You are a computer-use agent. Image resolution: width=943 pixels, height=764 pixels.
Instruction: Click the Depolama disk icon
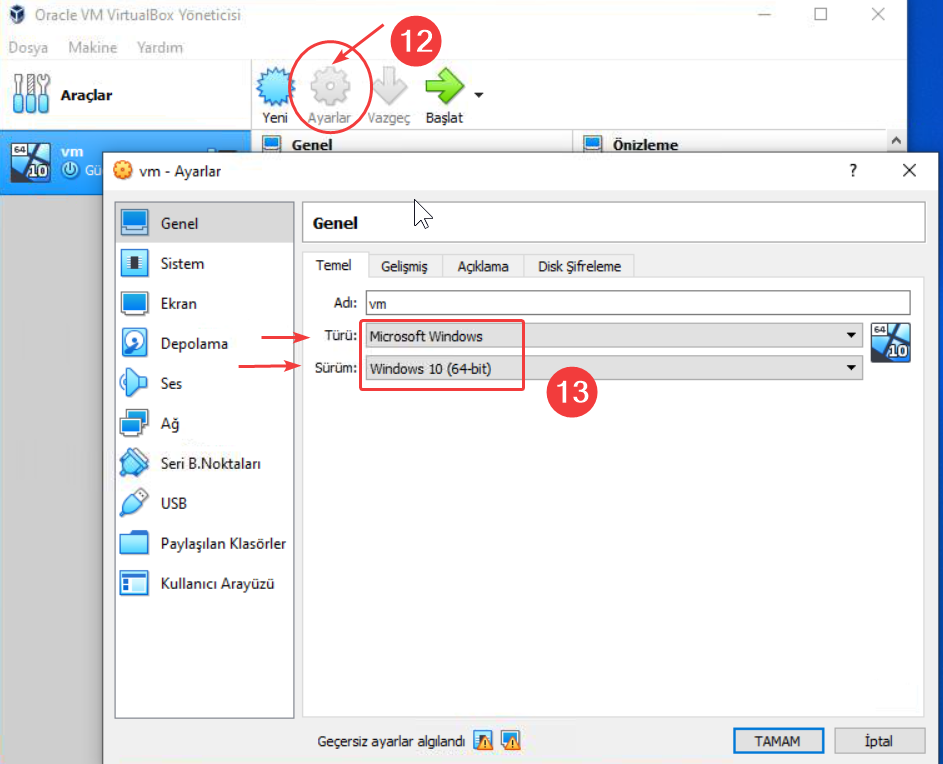(x=135, y=343)
